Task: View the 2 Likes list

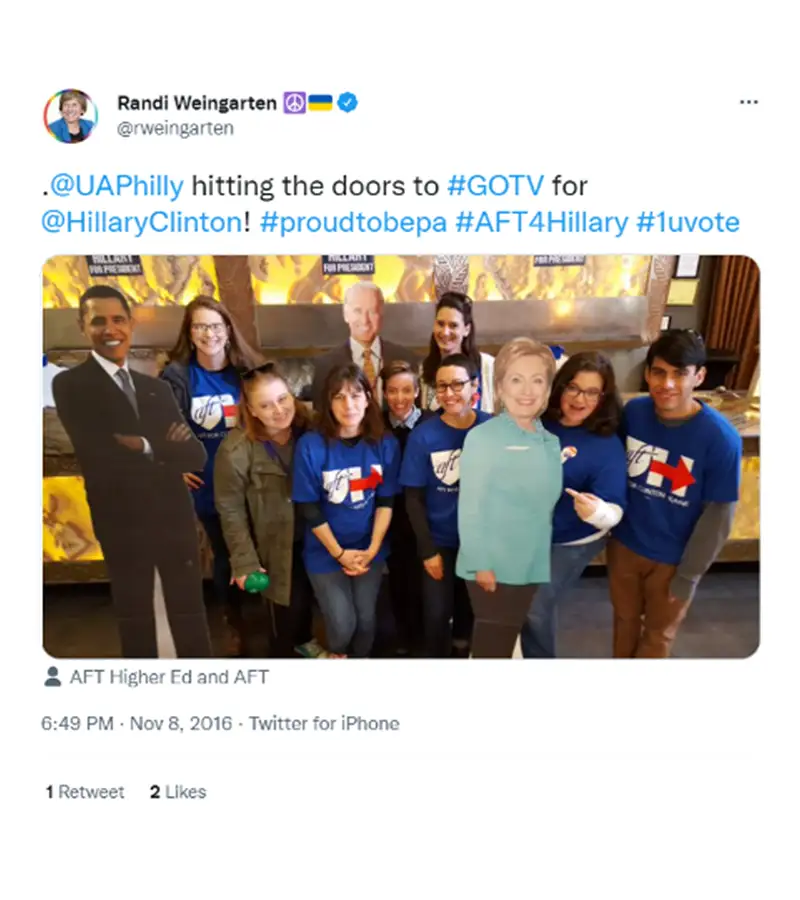Action: click(x=178, y=792)
